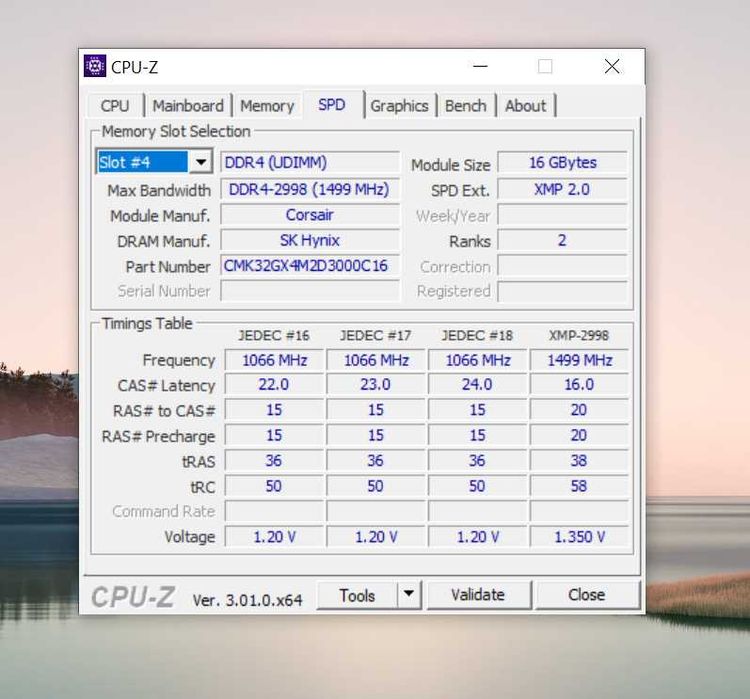Click the Part Number label

(x=168, y=266)
